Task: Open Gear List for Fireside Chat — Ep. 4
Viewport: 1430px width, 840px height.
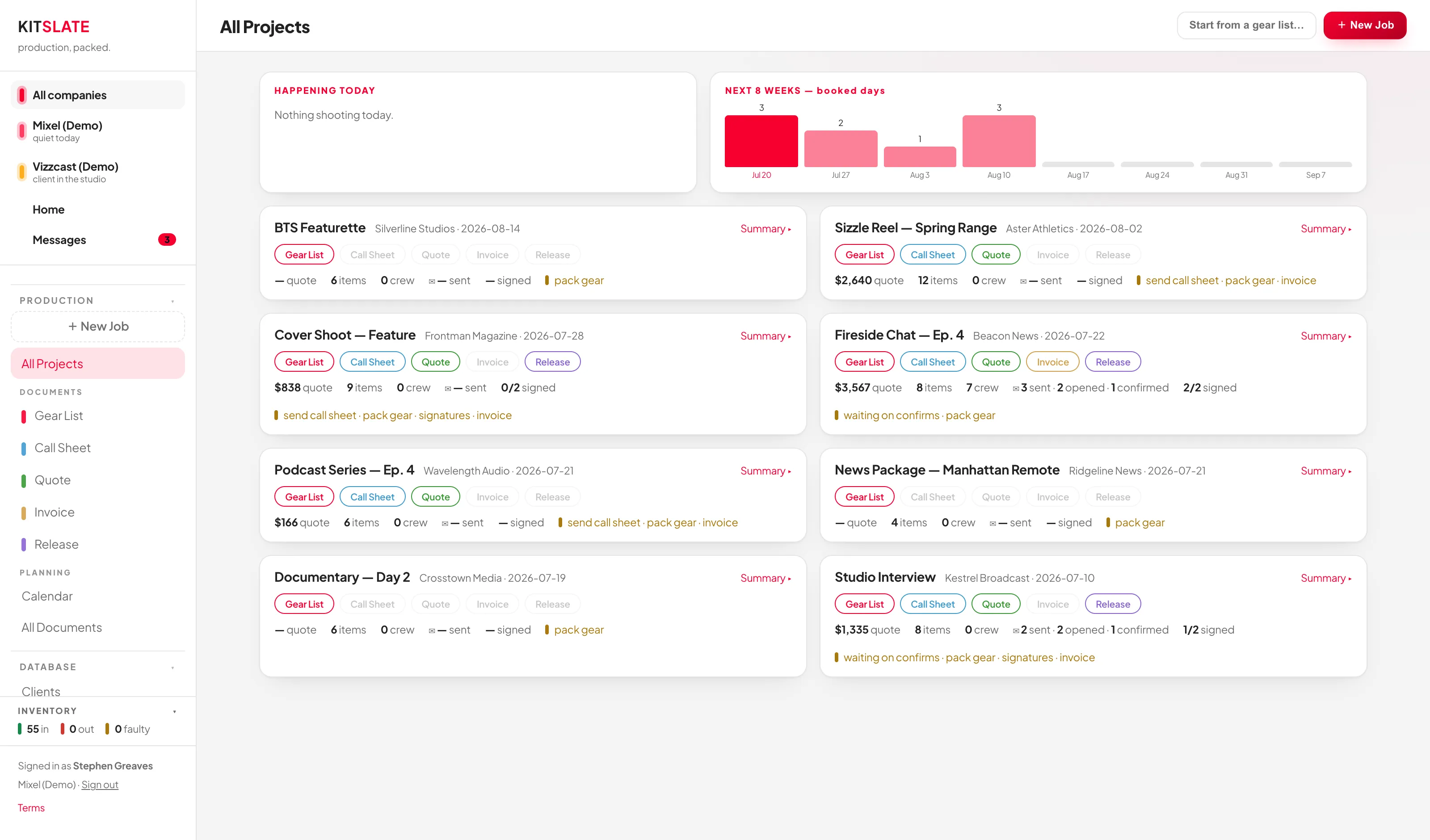Action: point(864,362)
